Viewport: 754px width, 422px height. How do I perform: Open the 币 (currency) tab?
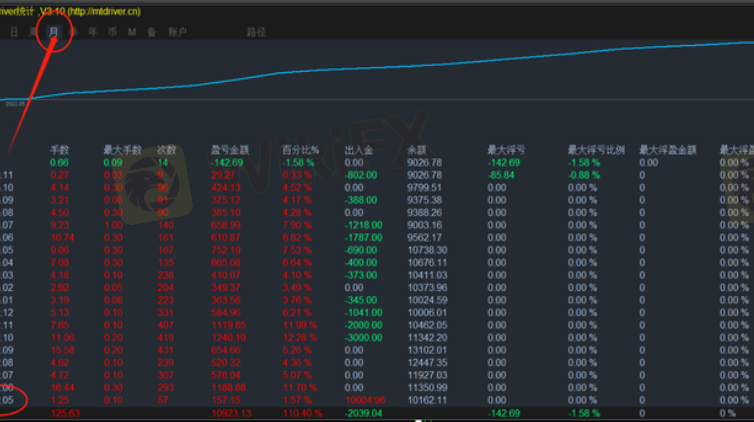[x=111, y=32]
